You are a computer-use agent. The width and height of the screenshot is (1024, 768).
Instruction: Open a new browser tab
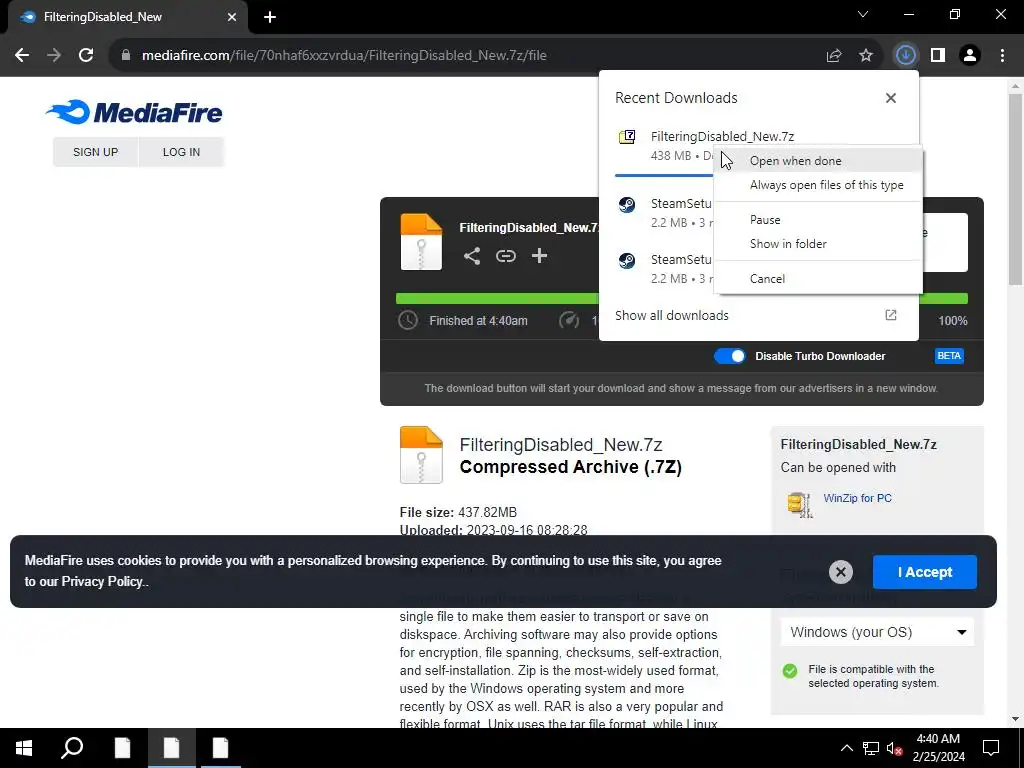[x=270, y=17]
